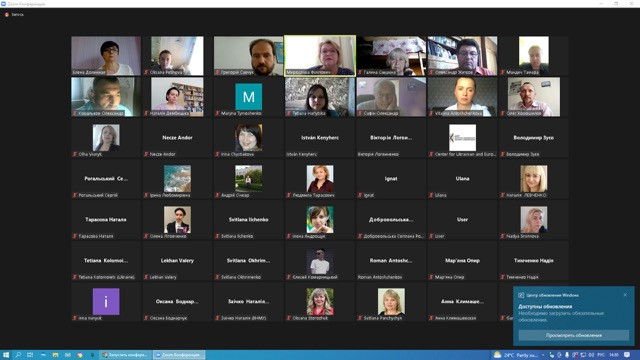Dismiss the Windows Update notification with X
The image size is (640, 360).
(x=625, y=295)
